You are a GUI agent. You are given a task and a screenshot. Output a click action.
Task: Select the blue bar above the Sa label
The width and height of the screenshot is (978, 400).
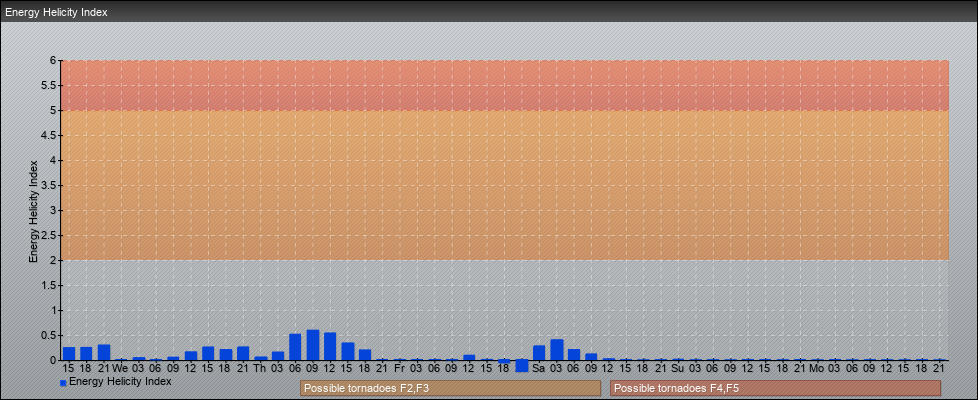click(539, 353)
